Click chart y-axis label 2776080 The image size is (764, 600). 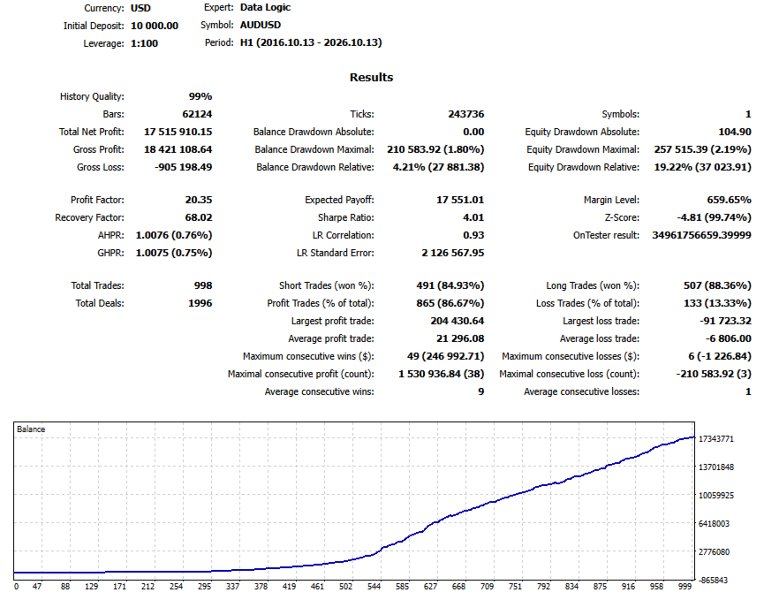coord(714,552)
